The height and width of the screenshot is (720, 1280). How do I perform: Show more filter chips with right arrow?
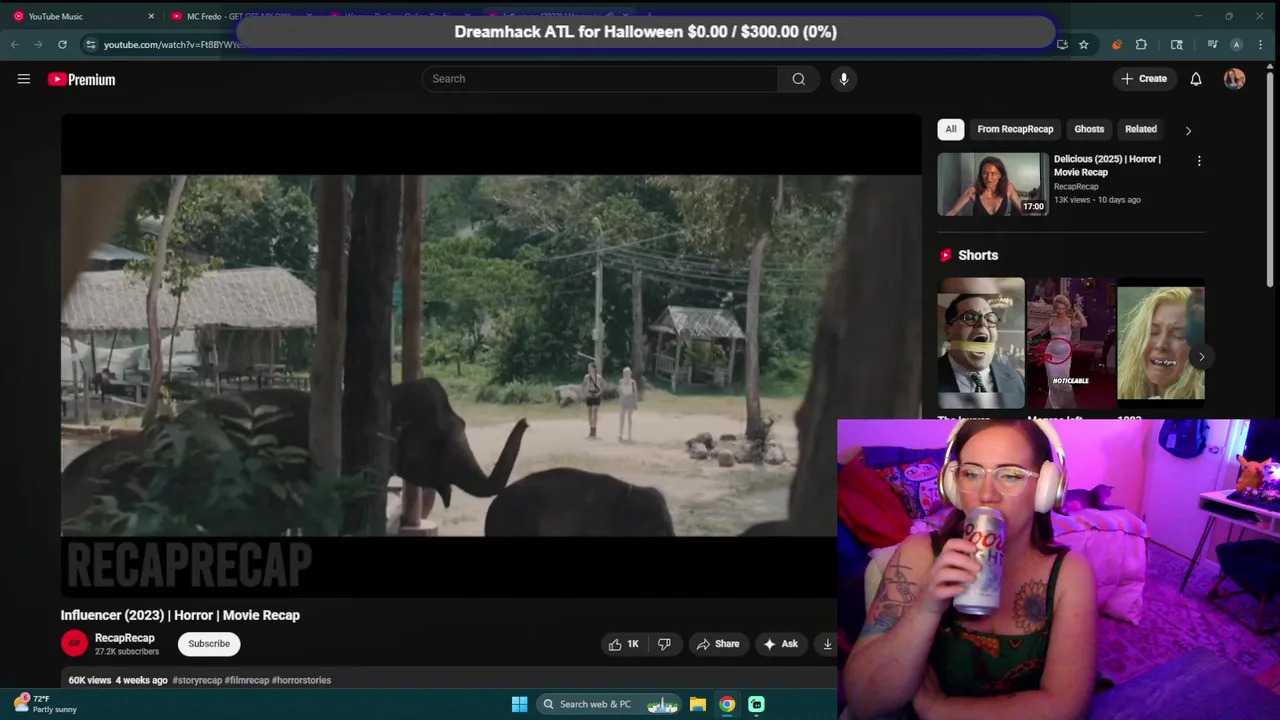pyautogui.click(x=1188, y=130)
